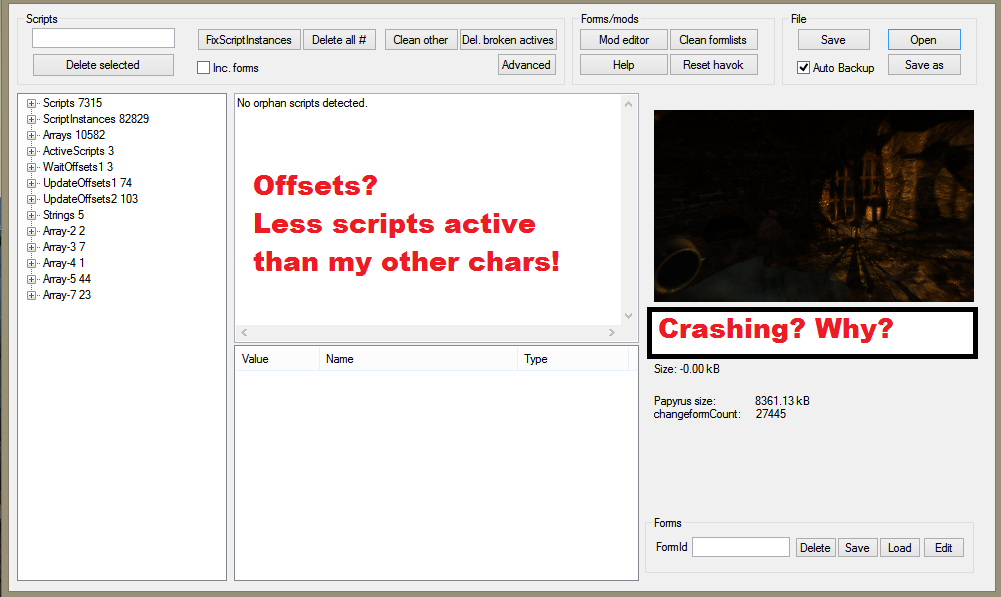Open the Advanced options

526,64
